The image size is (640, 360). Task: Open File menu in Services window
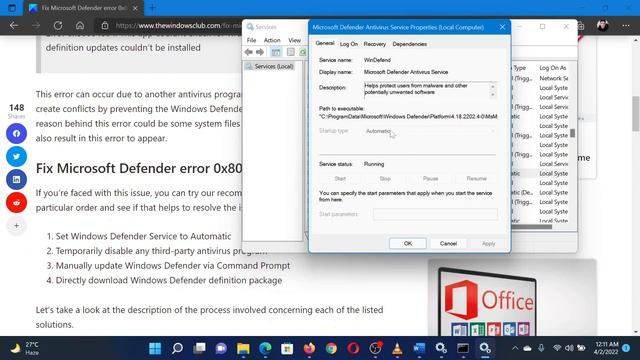251,40
